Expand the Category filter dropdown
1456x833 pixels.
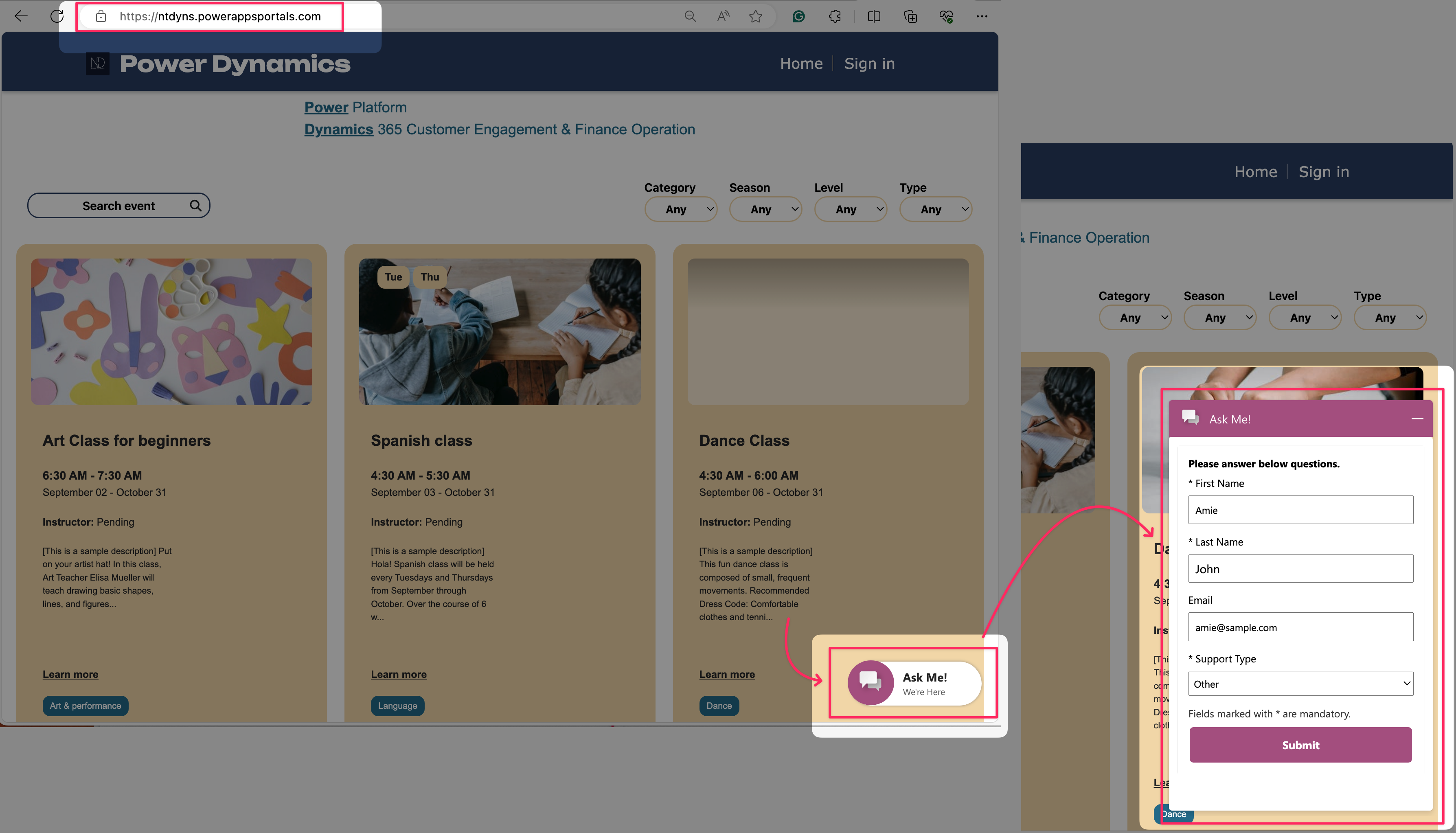tap(680, 209)
